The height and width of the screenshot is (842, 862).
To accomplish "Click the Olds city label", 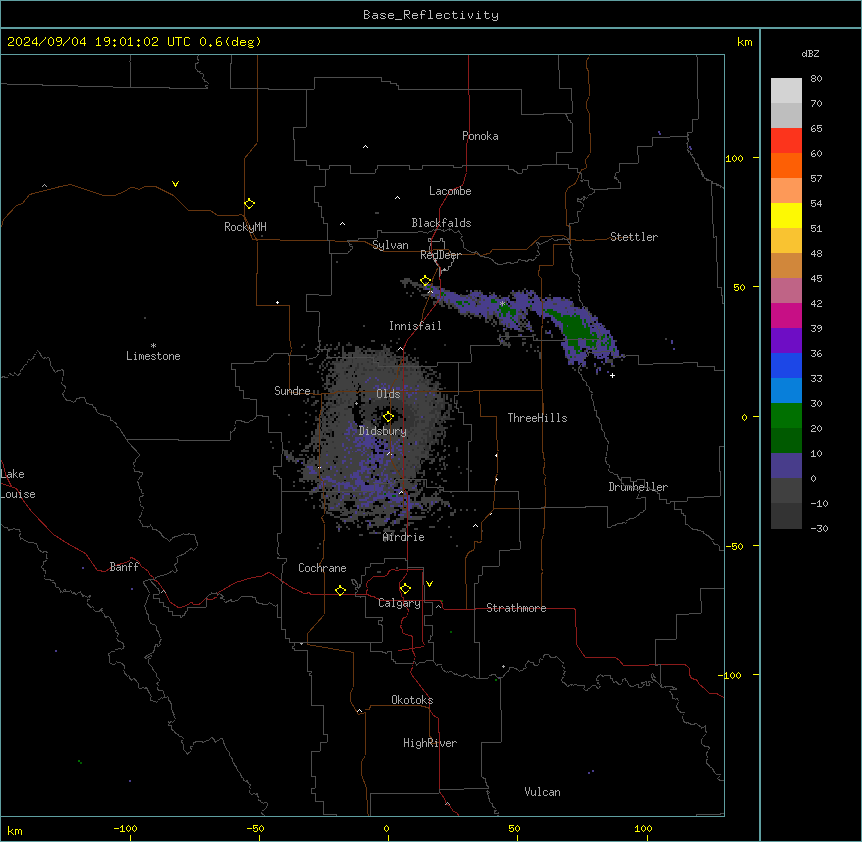I will (388, 394).
